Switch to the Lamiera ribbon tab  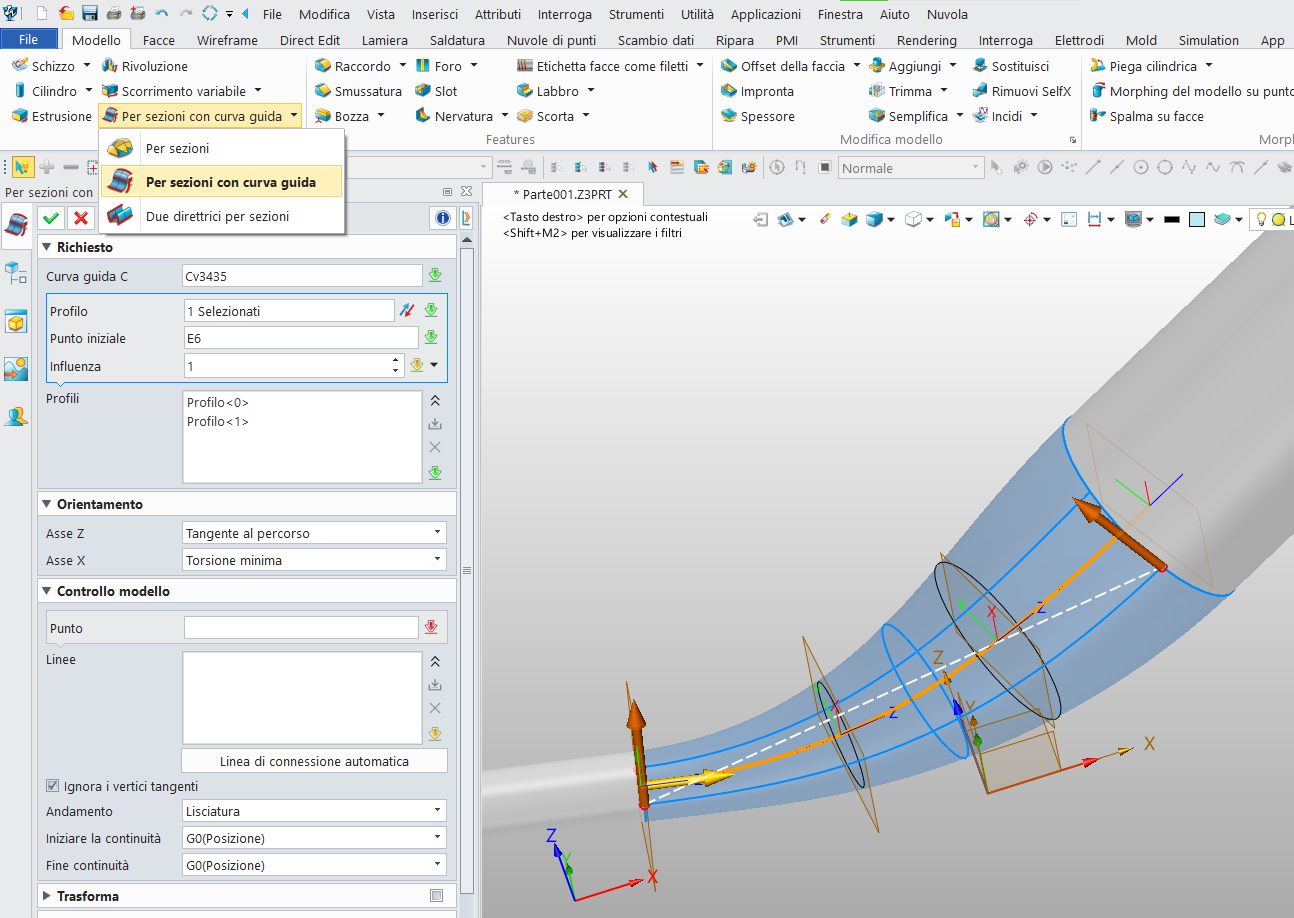(x=384, y=40)
